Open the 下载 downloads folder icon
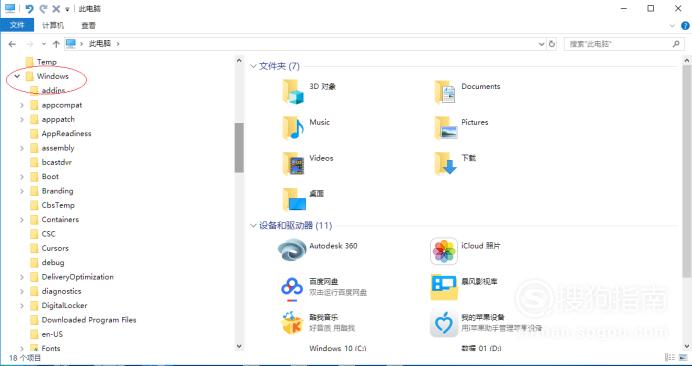Viewport: 692px width, 366px height. 445,163
